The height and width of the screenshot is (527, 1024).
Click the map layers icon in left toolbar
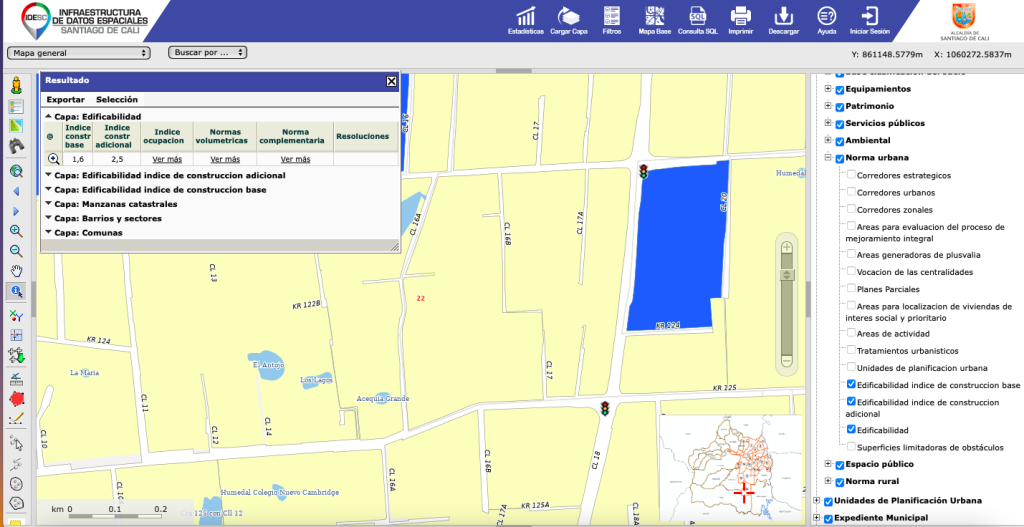click(16, 127)
